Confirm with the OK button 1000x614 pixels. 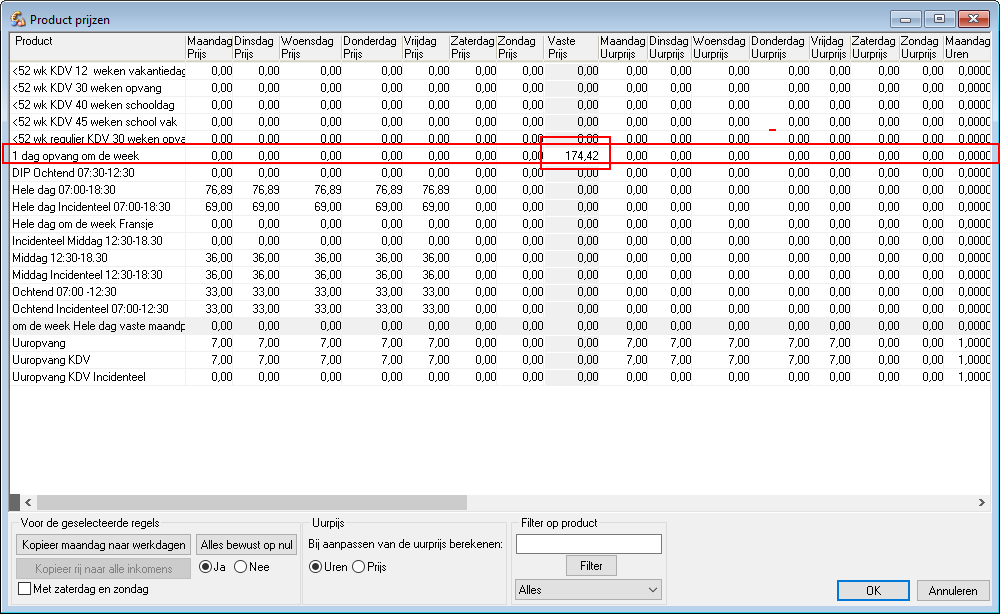coord(873,590)
